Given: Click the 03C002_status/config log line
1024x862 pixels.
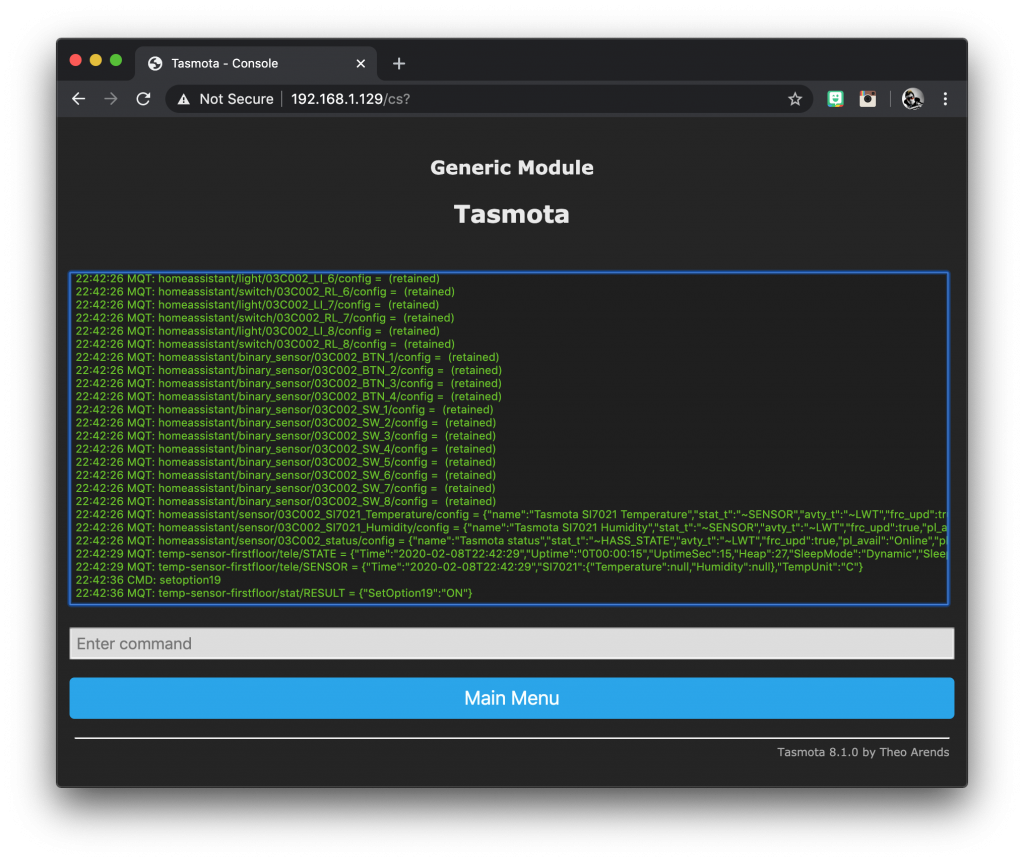Looking at the screenshot, I should point(511,541).
